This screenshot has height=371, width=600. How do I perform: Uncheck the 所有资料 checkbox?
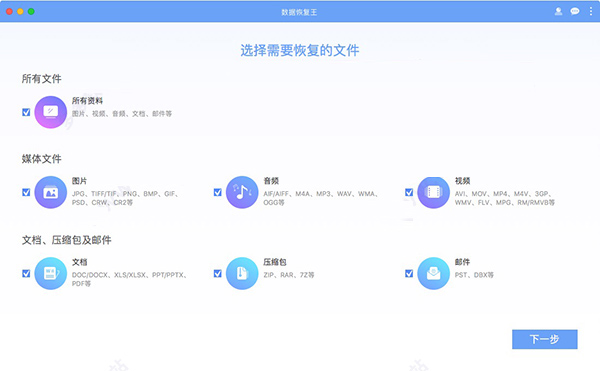tap(26, 112)
